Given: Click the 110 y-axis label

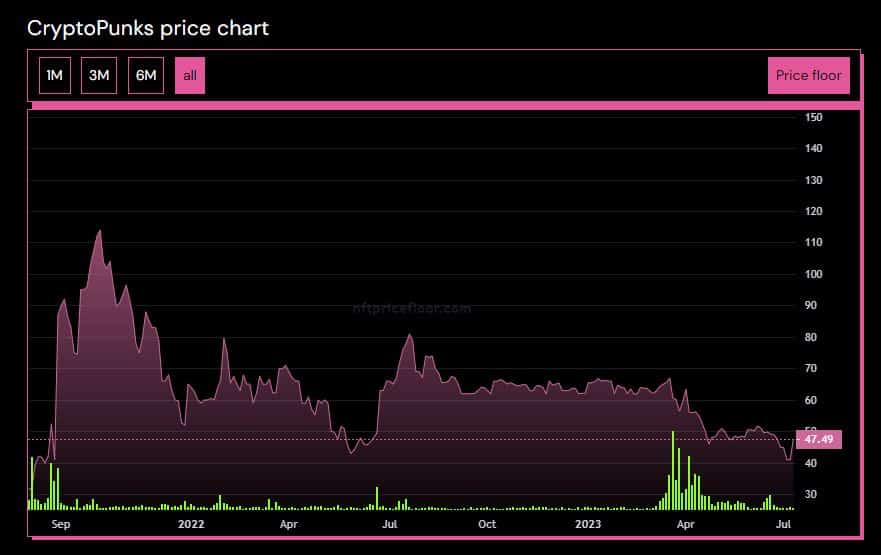Looking at the screenshot, I should [814, 242].
